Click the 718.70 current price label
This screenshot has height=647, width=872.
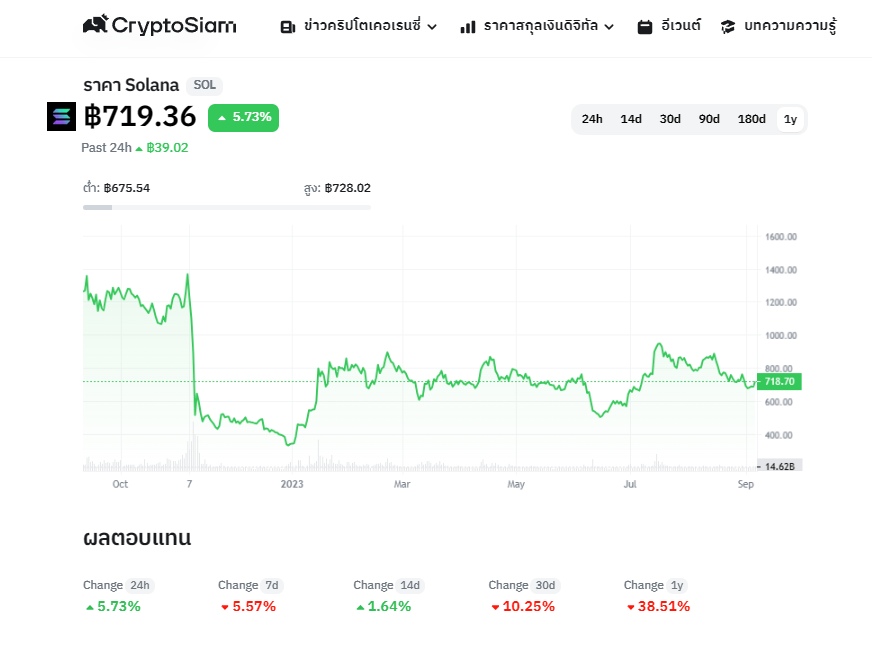coord(779,382)
